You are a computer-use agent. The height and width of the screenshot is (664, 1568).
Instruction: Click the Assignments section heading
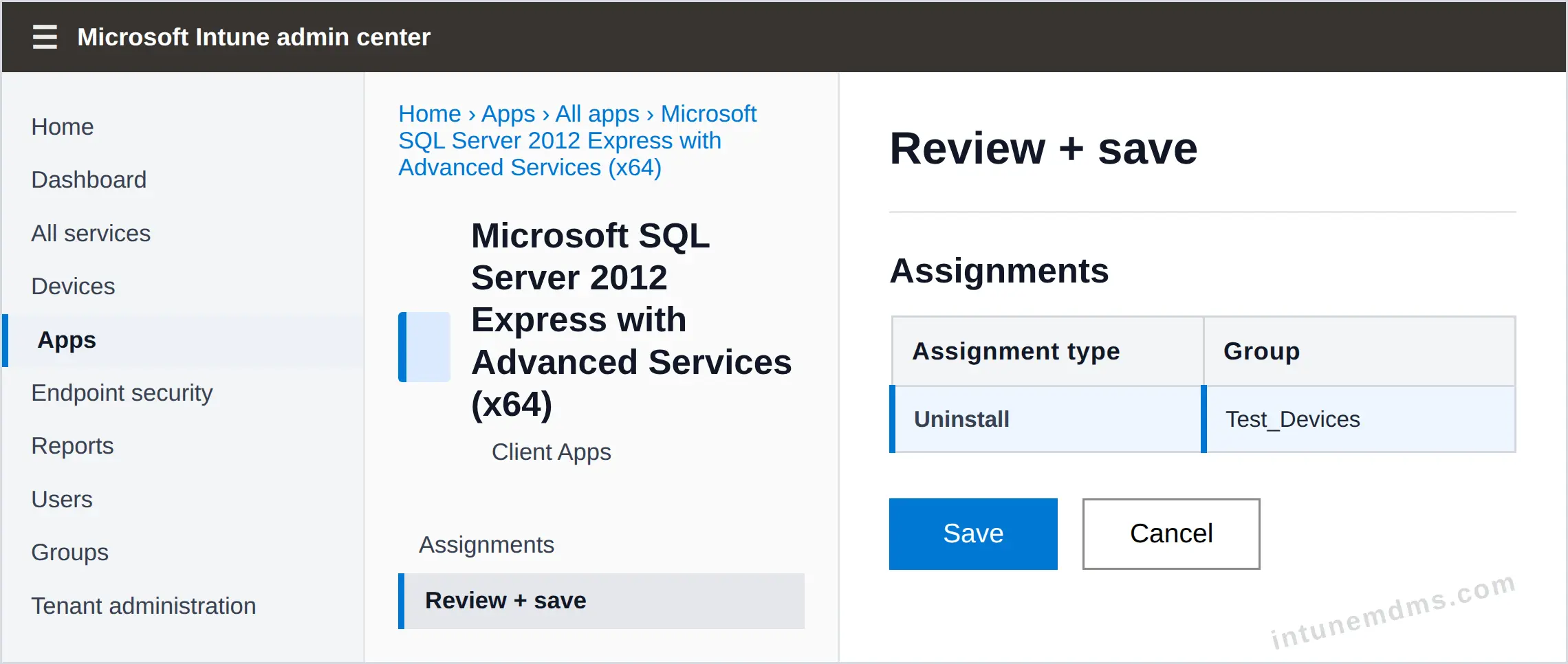click(999, 271)
